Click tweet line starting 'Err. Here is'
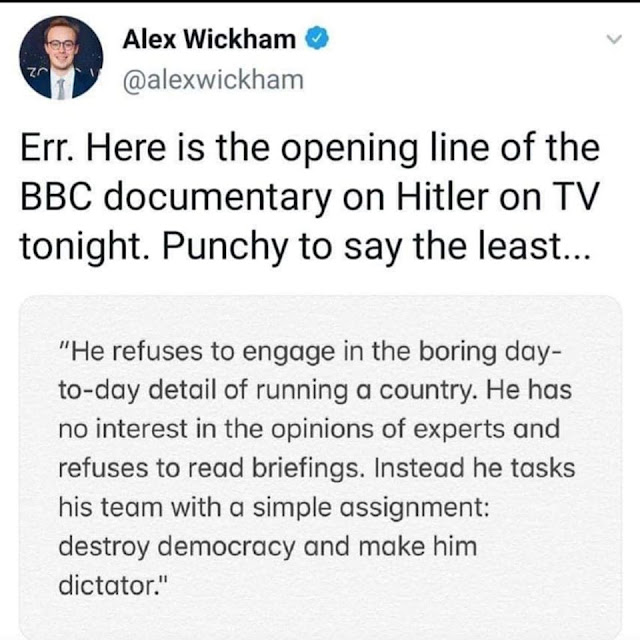 point(310,149)
